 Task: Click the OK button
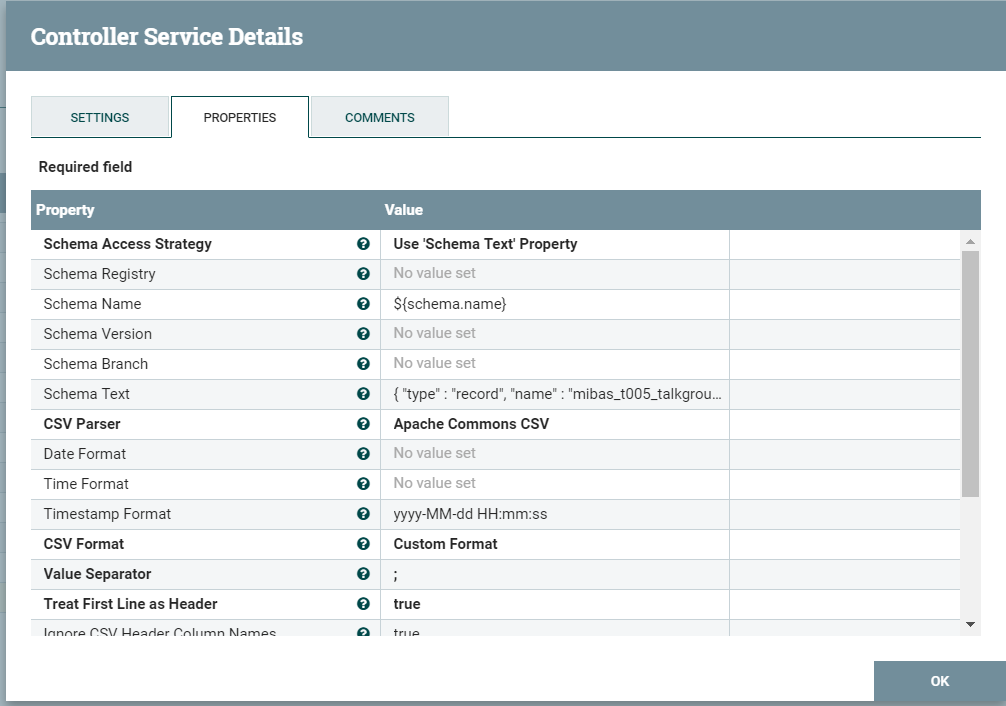(x=939, y=681)
